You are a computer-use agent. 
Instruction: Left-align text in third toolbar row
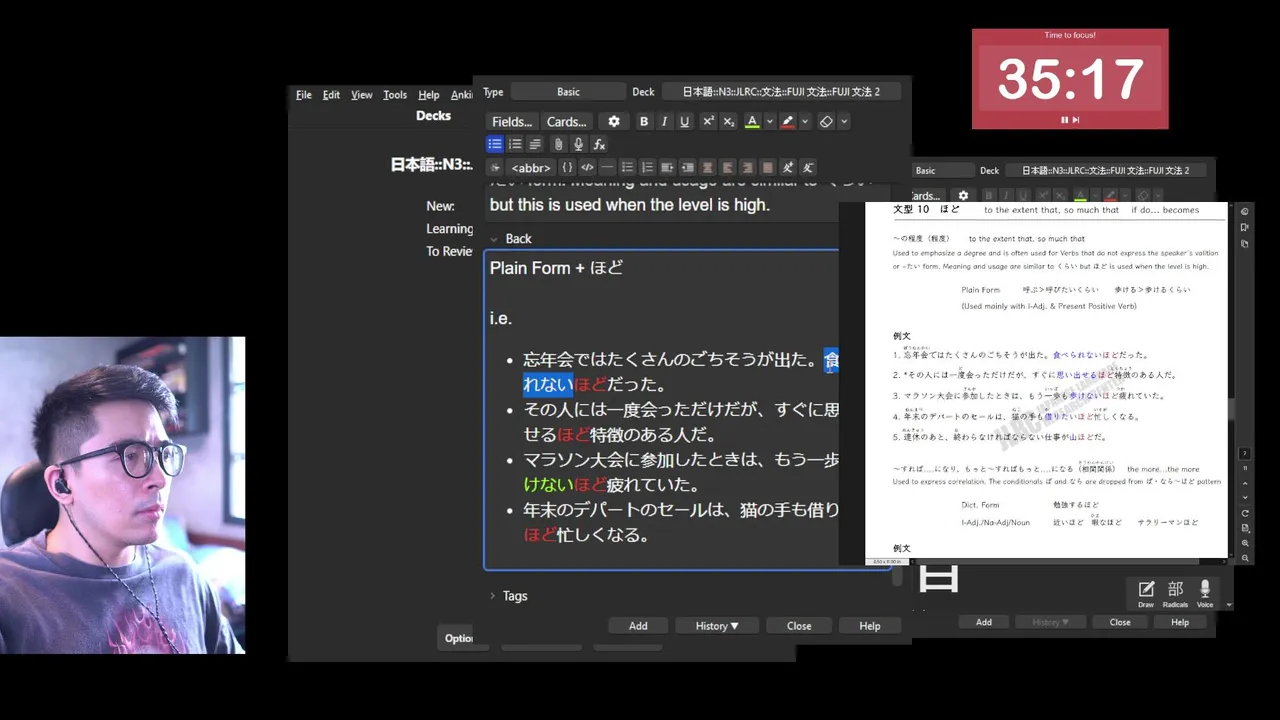728,168
